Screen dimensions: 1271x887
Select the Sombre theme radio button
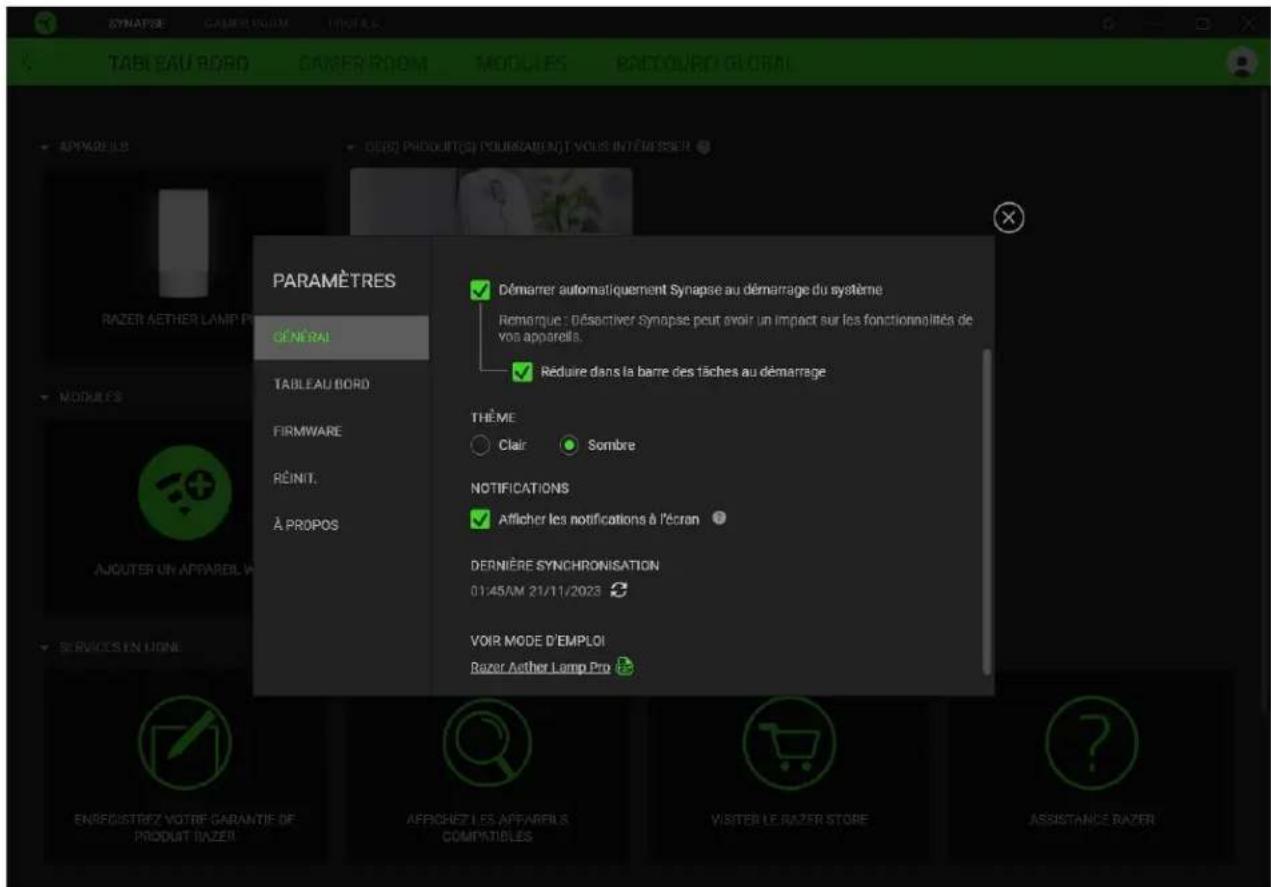point(570,446)
